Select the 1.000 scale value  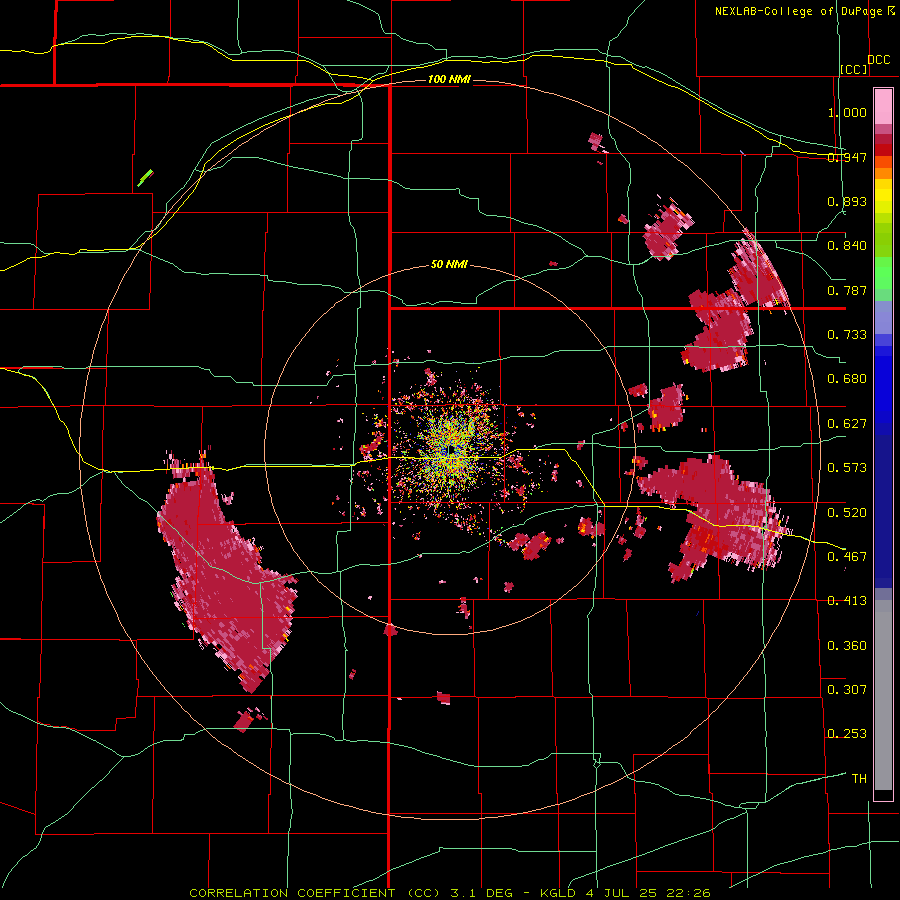coord(847,112)
